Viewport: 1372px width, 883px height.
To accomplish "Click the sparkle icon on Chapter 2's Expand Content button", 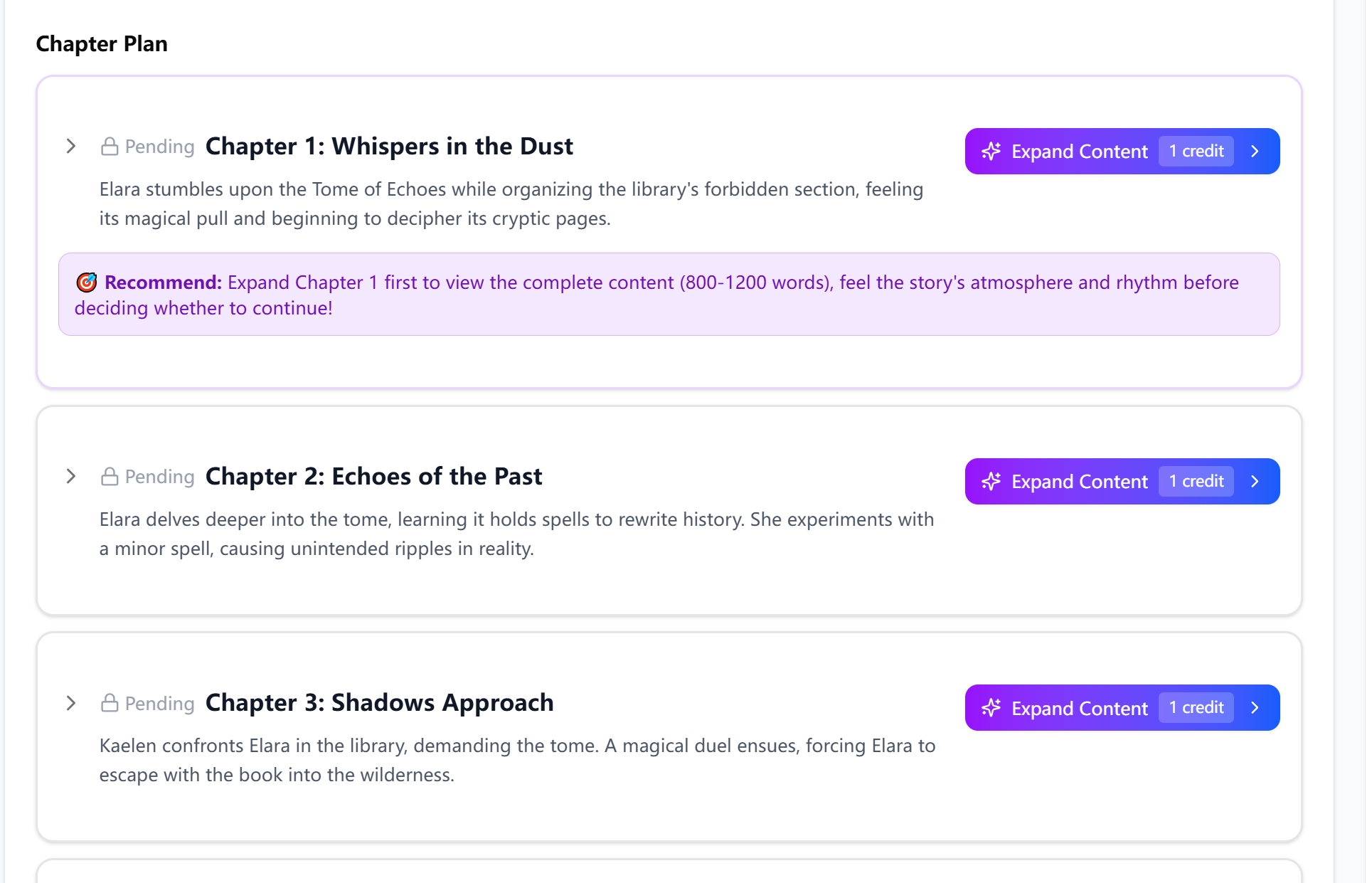I will pyautogui.click(x=992, y=481).
